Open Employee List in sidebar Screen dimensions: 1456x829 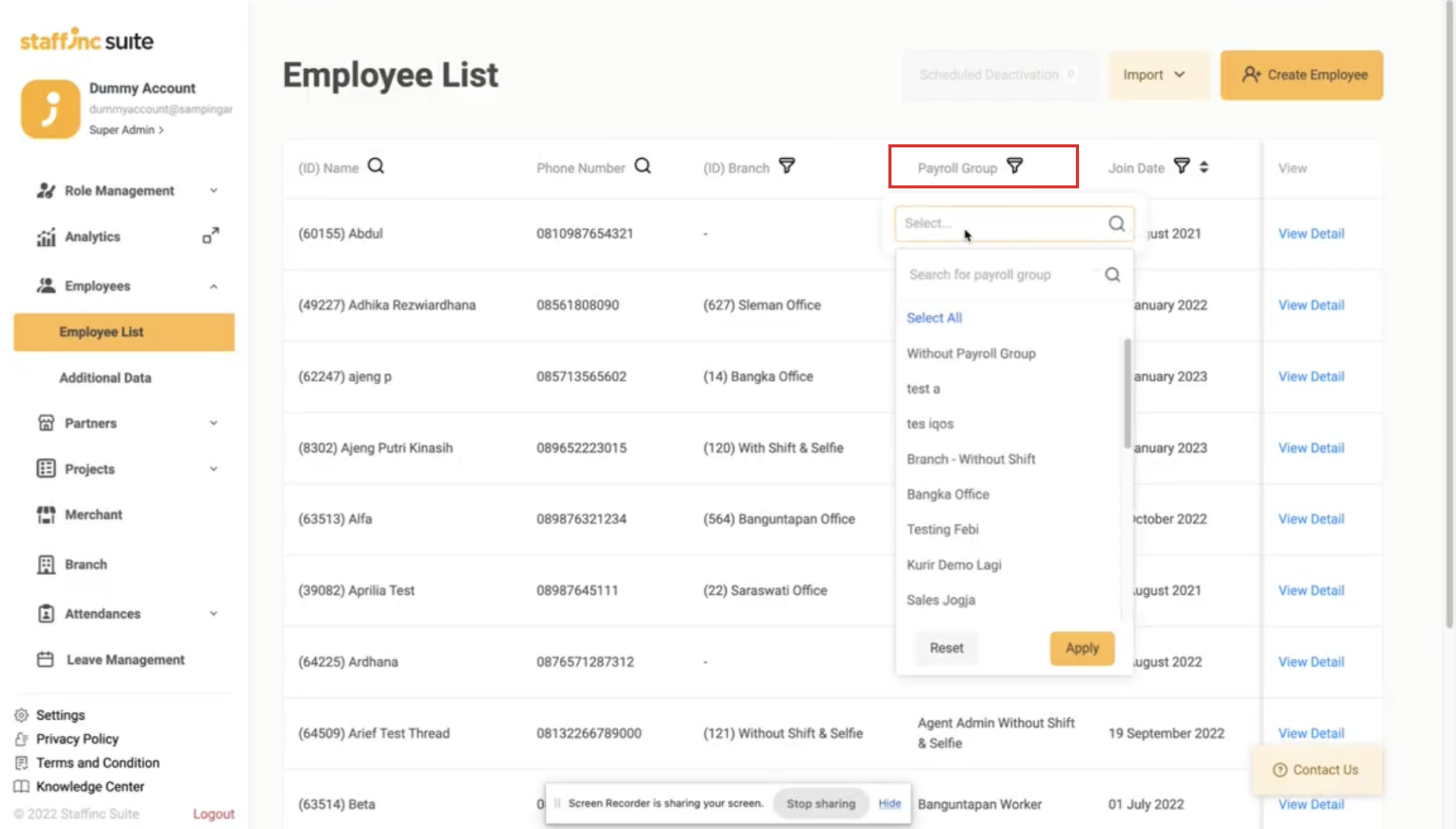click(x=124, y=332)
